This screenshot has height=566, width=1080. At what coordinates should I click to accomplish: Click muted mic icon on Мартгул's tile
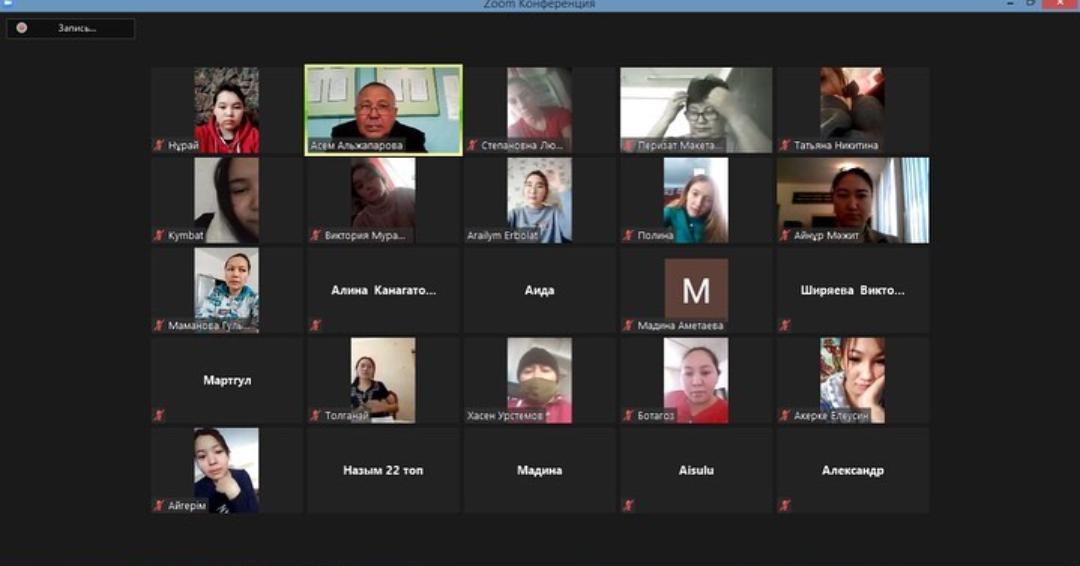[x=158, y=415]
